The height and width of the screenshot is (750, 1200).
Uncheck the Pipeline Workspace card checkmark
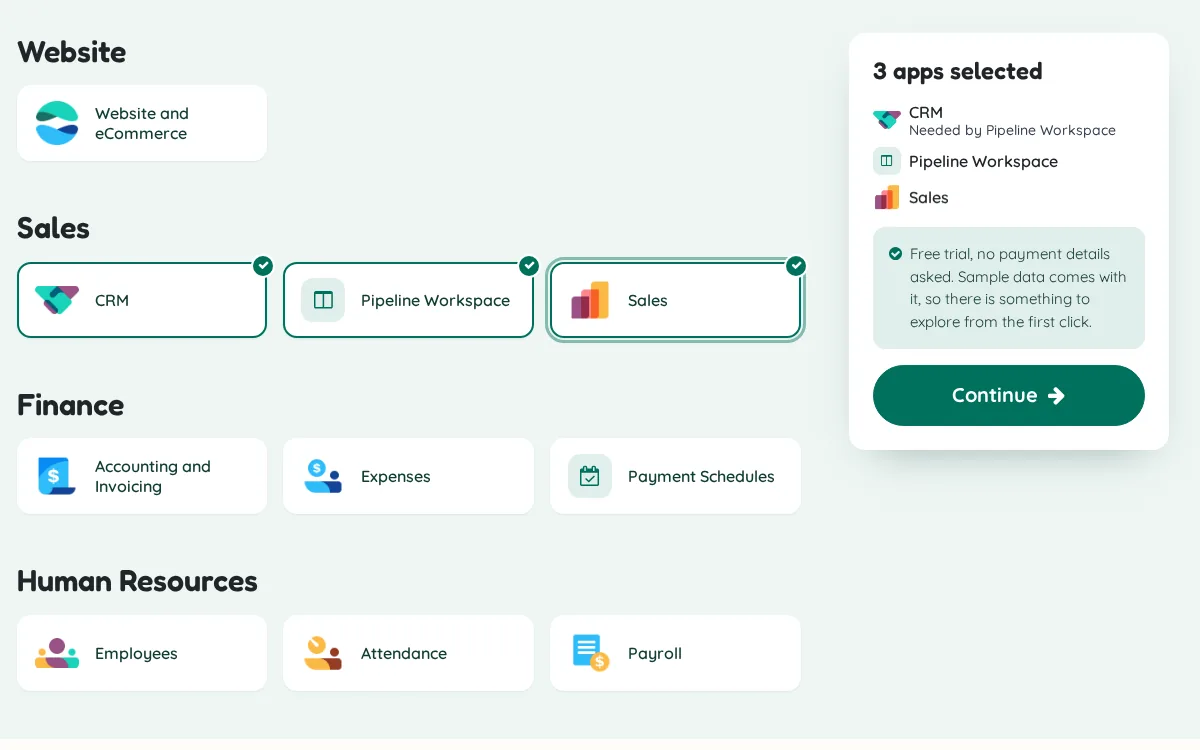pos(529,265)
